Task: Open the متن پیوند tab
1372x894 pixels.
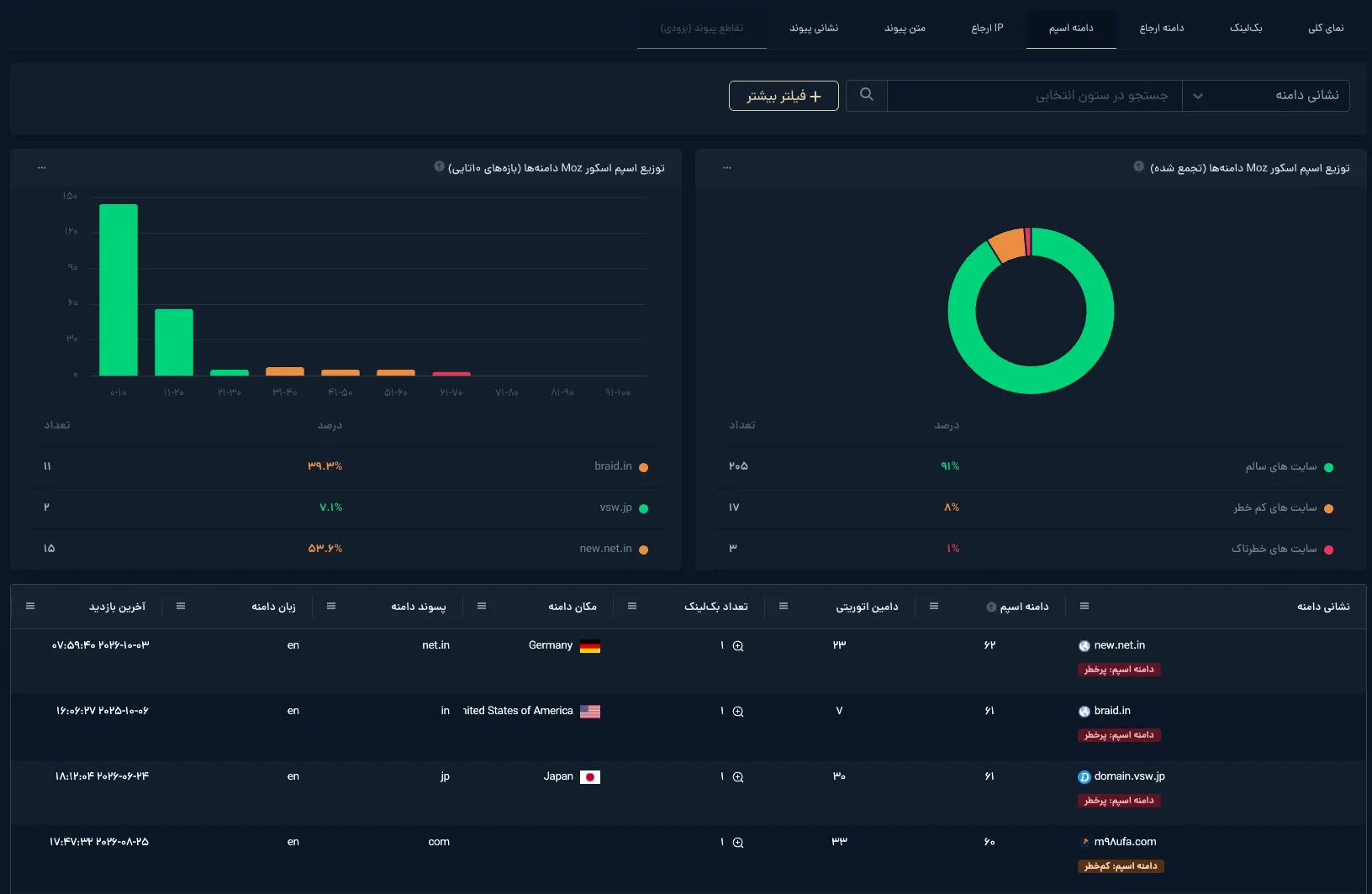Action: [905, 28]
